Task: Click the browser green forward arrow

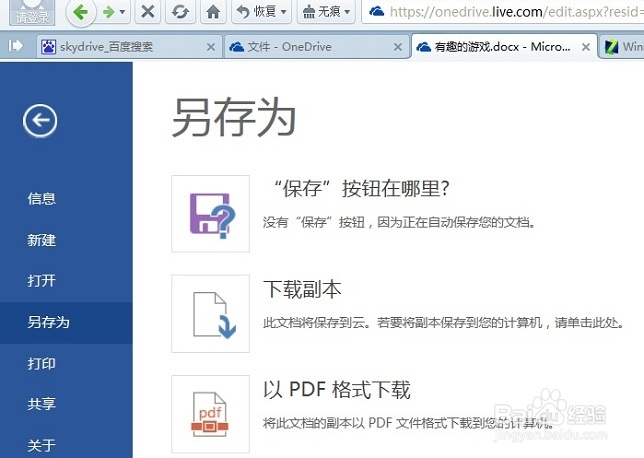Action: tap(108, 12)
